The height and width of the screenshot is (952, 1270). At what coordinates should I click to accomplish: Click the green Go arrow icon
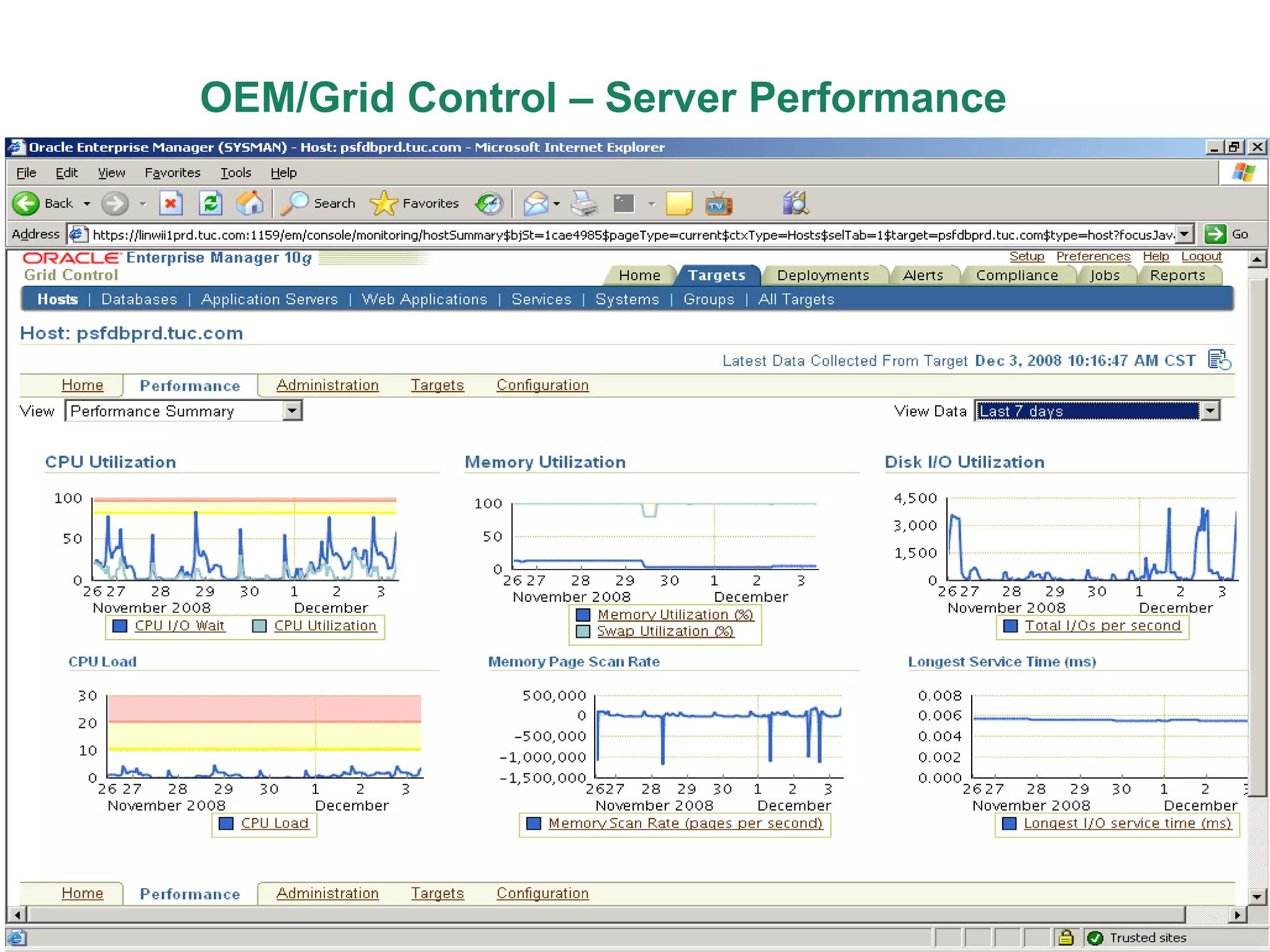(1215, 234)
